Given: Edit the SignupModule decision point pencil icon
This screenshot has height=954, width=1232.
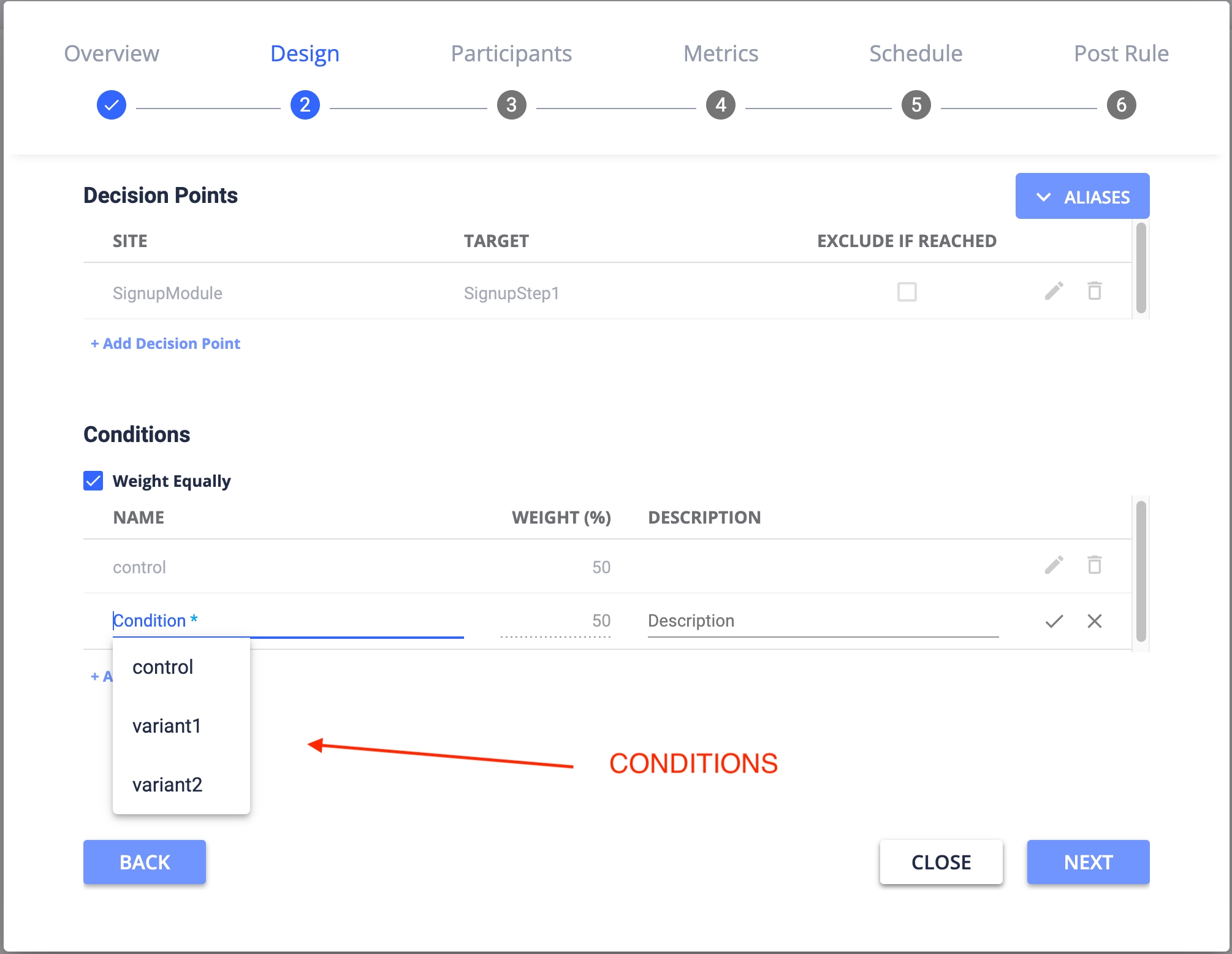Looking at the screenshot, I should click(x=1054, y=291).
